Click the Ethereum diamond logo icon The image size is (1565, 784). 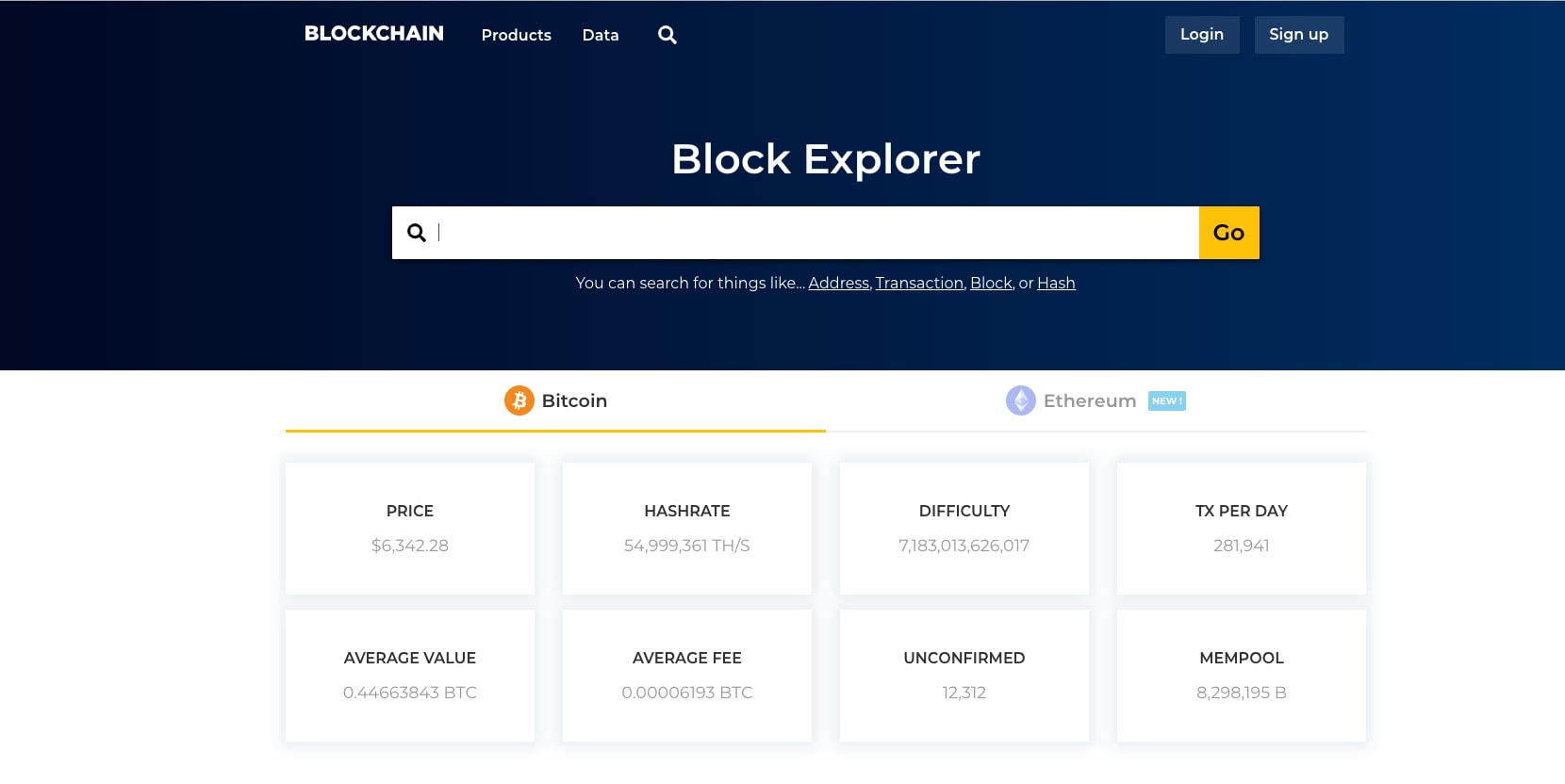coord(1021,400)
